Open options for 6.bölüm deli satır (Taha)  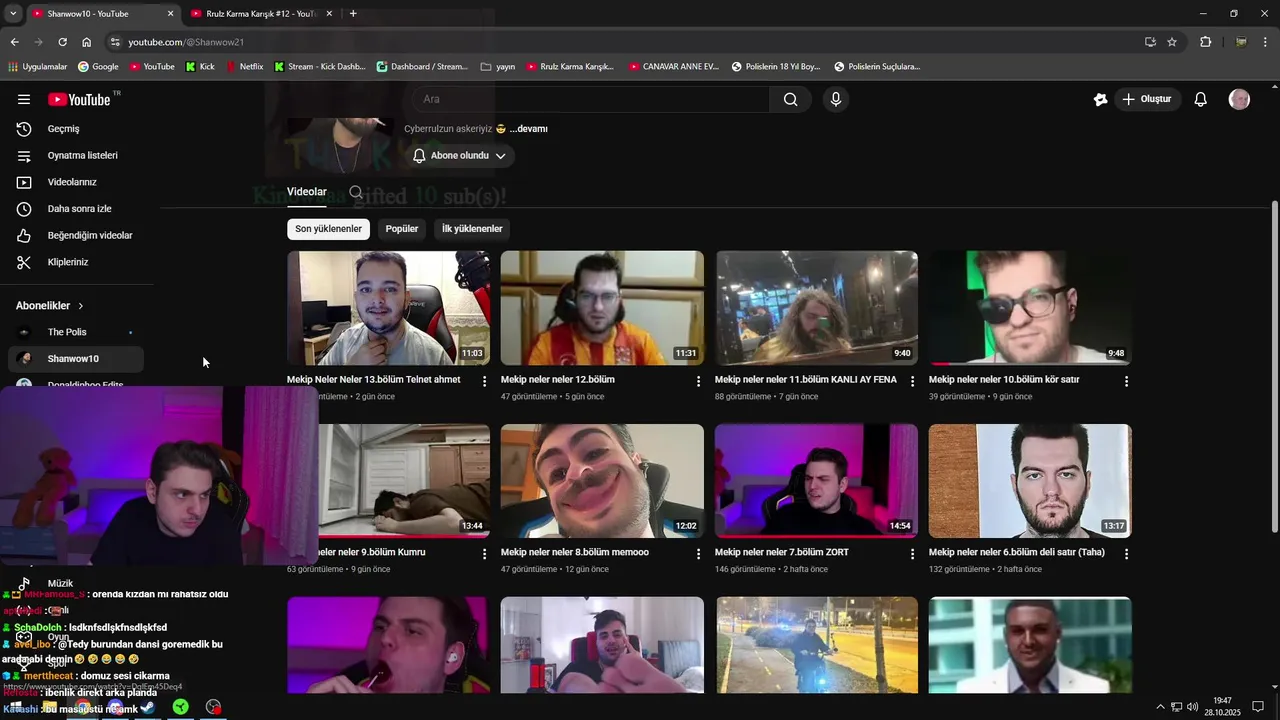1126,553
